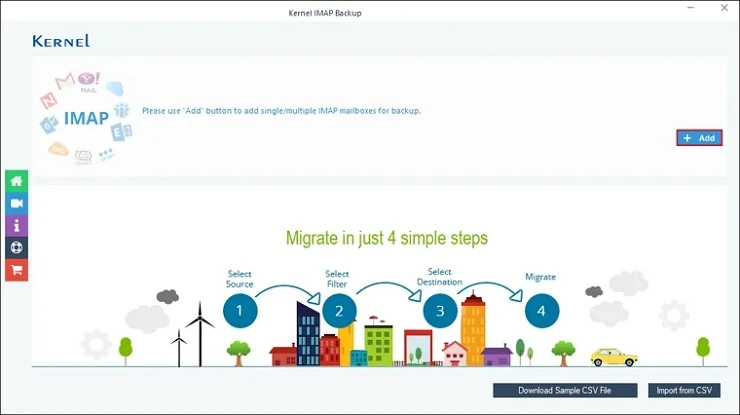740x415 pixels.
Task: Click Download Sample CSV File button
Action: pyautogui.click(x=564, y=390)
